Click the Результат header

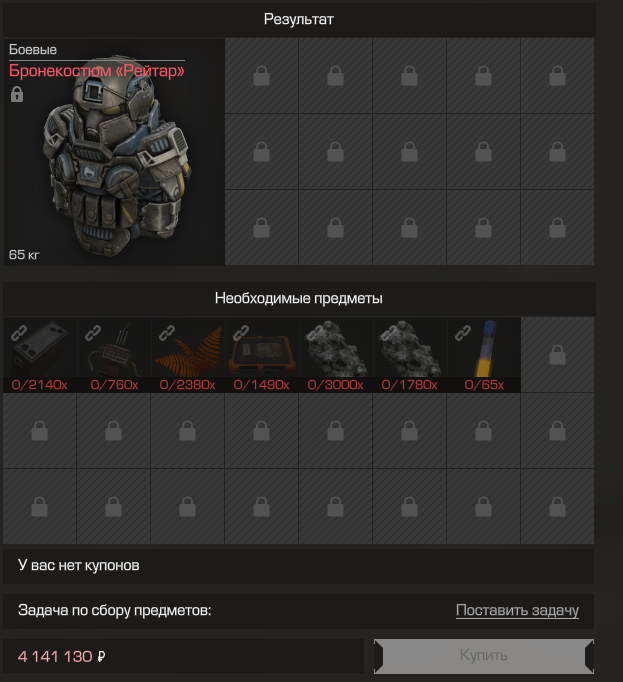(x=299, y=19)
